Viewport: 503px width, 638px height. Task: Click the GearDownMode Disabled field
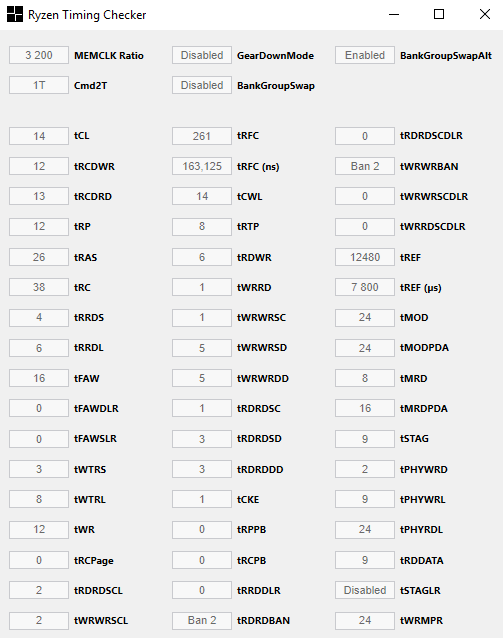pyautogui.click(x=202, y=55)
